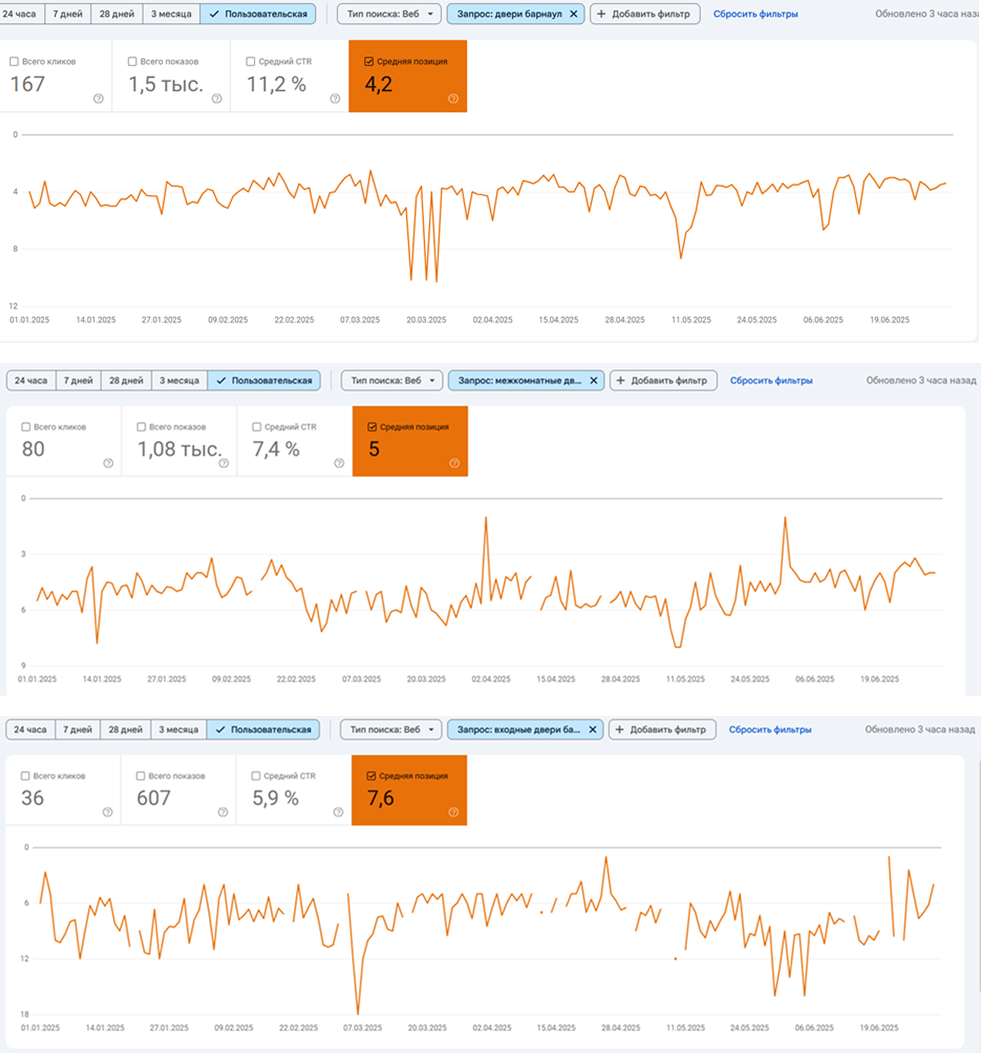
Task: Open Тип поиска dropdown beside 'межкомнатные дв...' filter
Action: tap(393, 380)
